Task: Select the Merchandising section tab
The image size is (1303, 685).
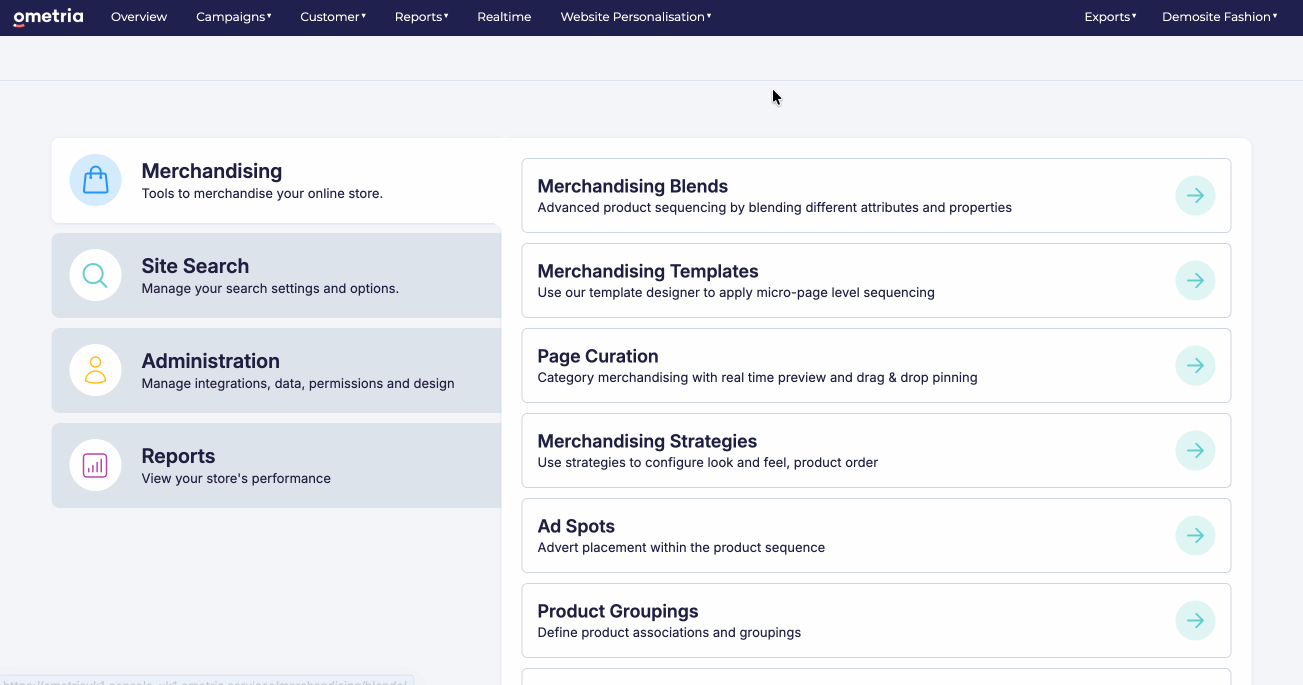Action: click(x=277, y=180)
